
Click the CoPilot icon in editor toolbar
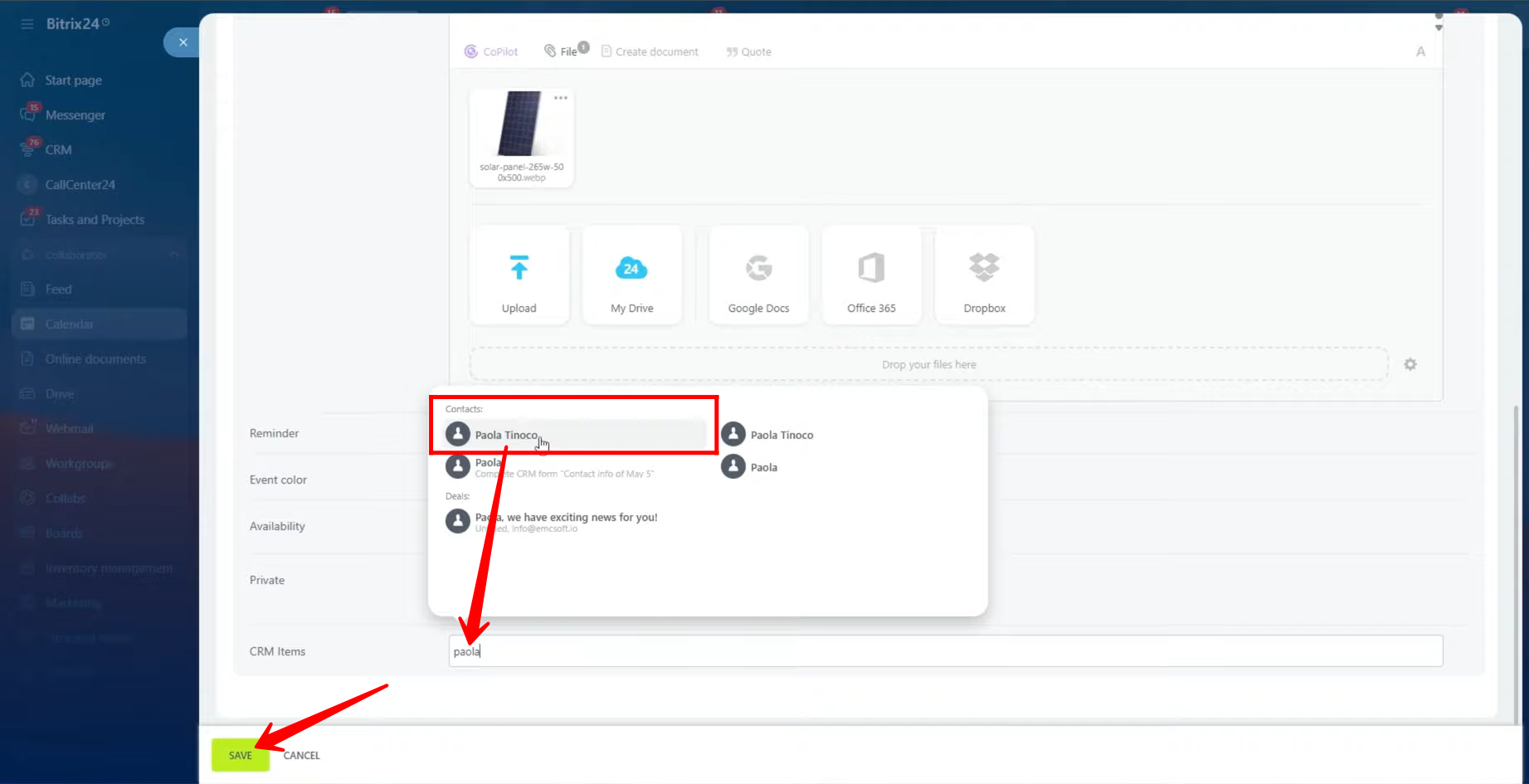point(471,51)
